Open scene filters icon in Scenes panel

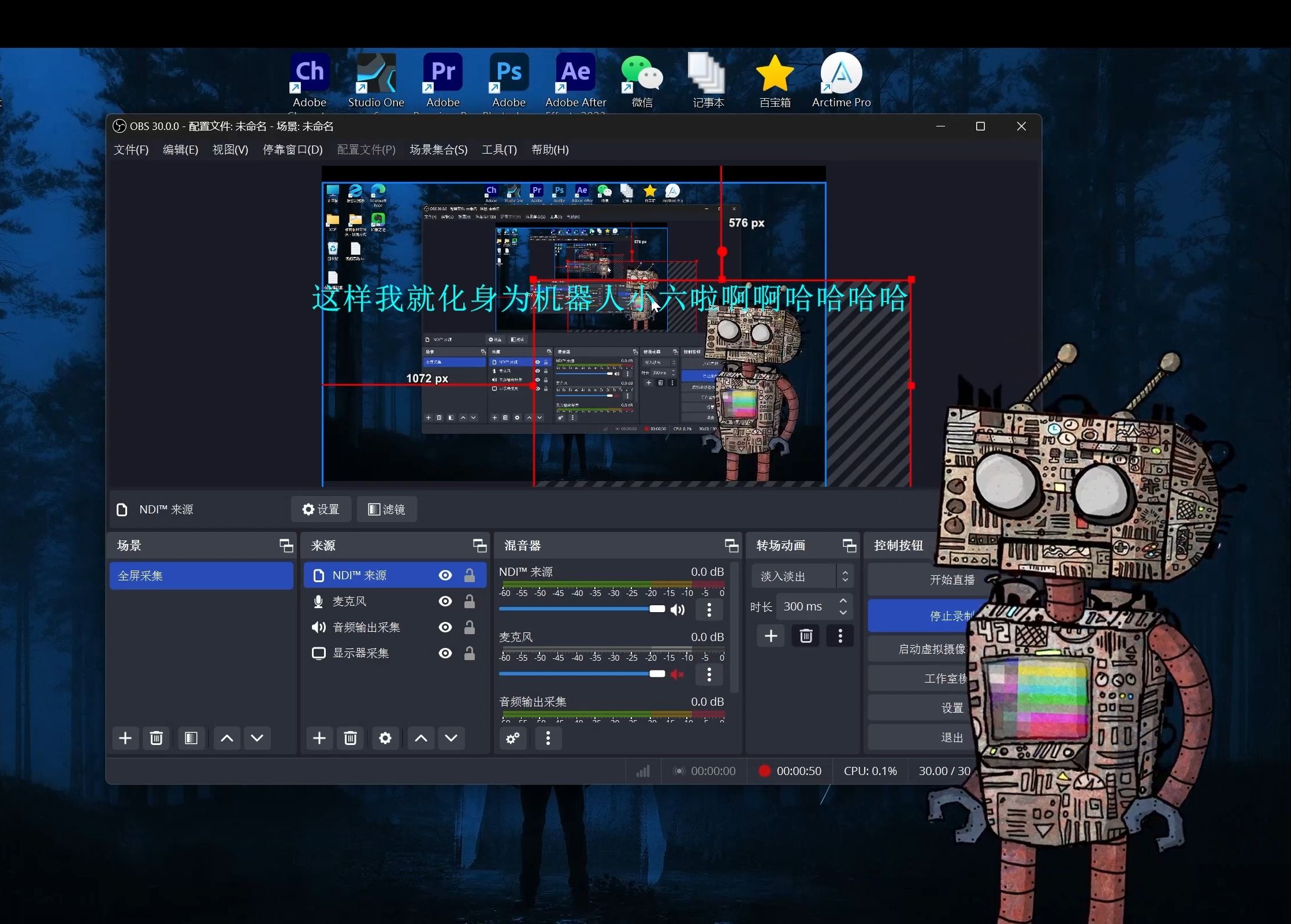pos(191,738)
